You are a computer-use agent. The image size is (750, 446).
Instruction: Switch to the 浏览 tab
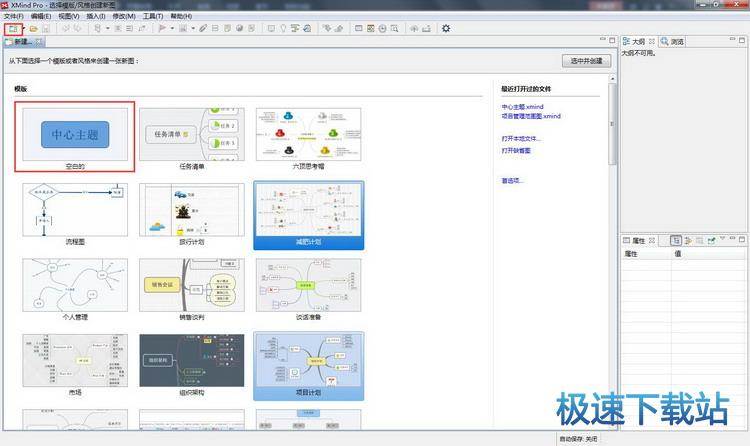pos(677,42)
